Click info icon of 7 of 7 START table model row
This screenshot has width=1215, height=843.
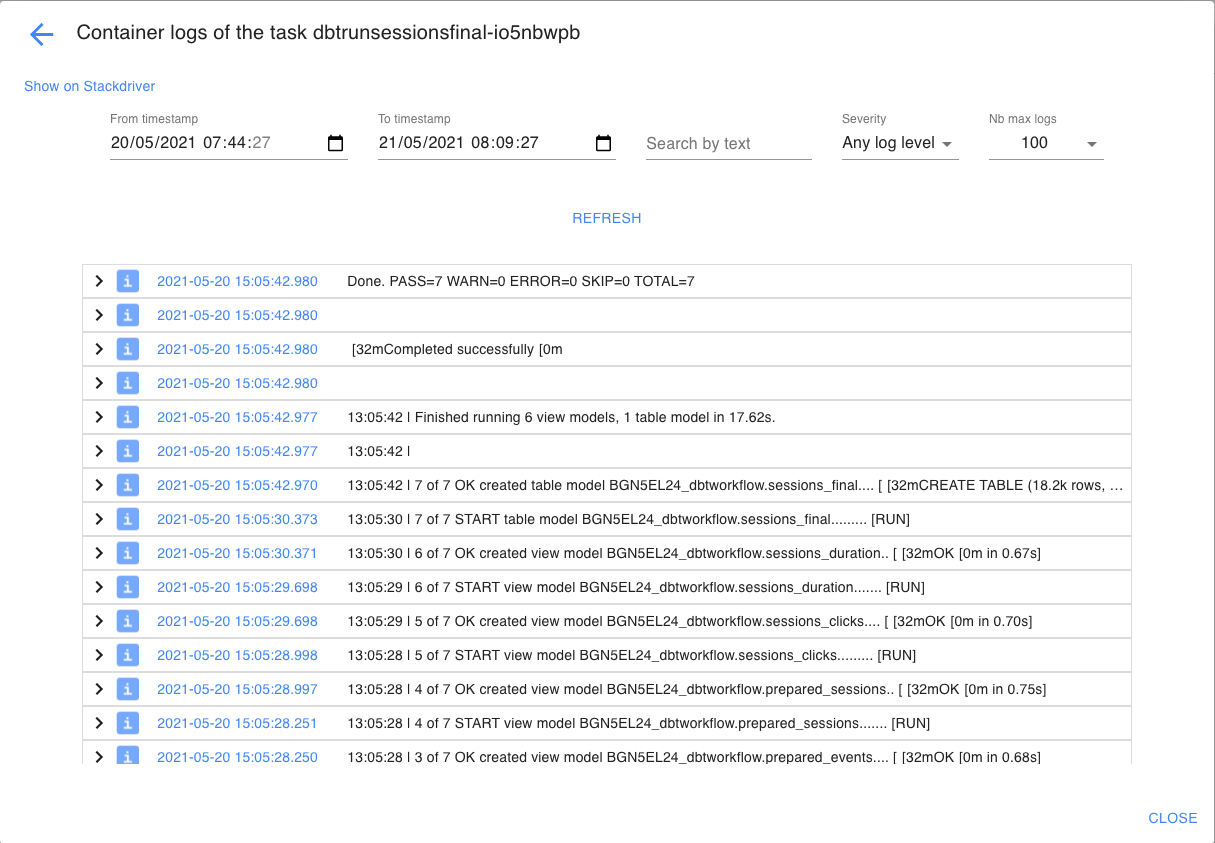tap(127, 519)
